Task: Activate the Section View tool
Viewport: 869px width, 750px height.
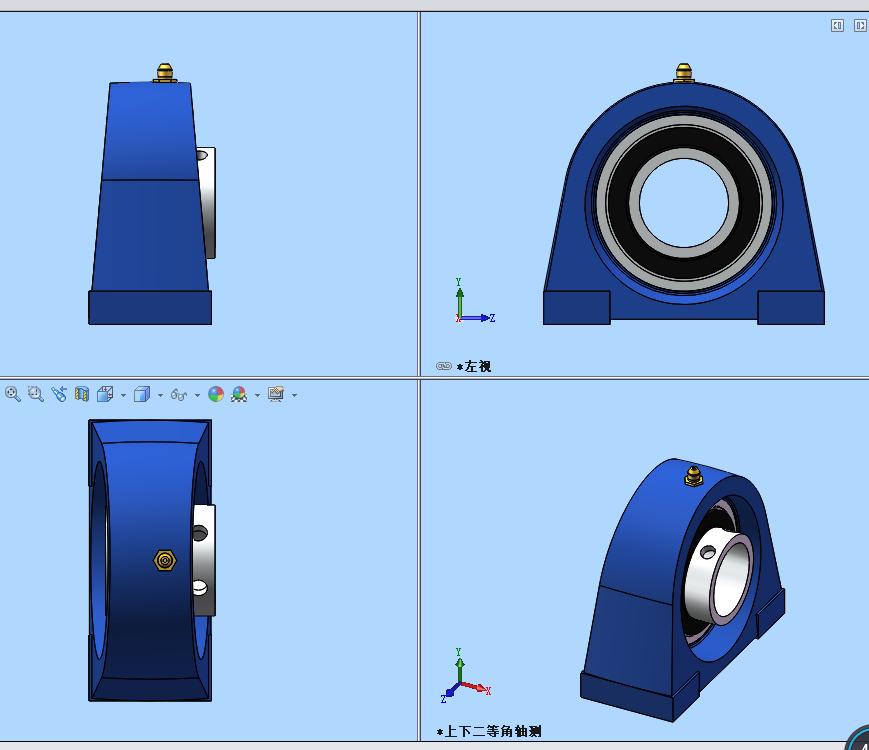Action: pyautogui.click(x=82, y=394)
